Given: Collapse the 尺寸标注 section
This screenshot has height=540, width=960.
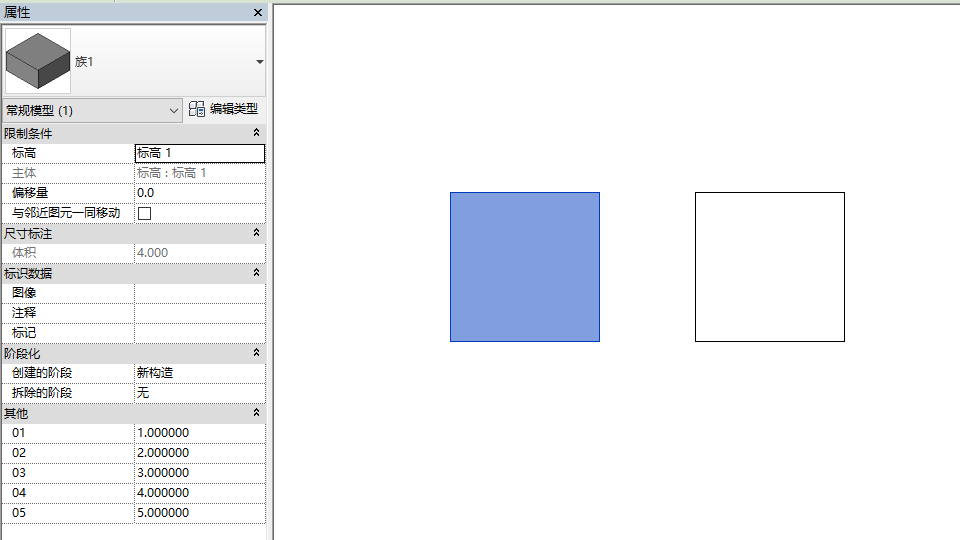Looking at the screenshot, I should click(257, 233).
